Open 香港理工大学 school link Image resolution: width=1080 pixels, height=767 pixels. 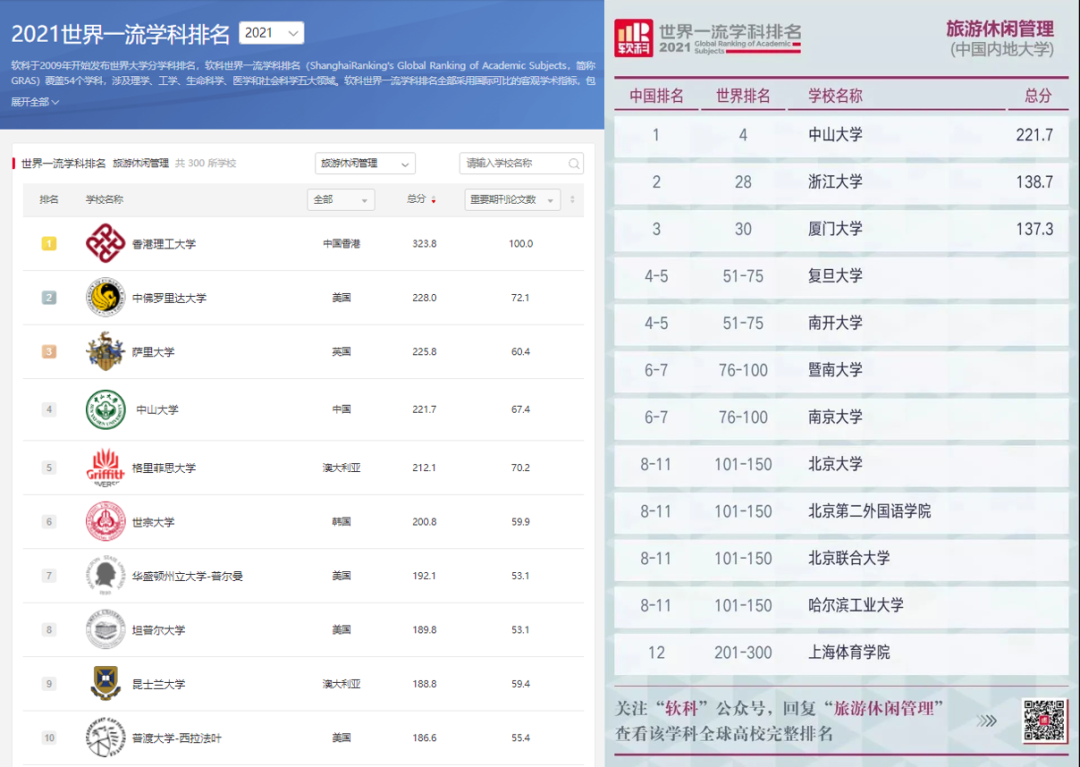pos(164,244)
